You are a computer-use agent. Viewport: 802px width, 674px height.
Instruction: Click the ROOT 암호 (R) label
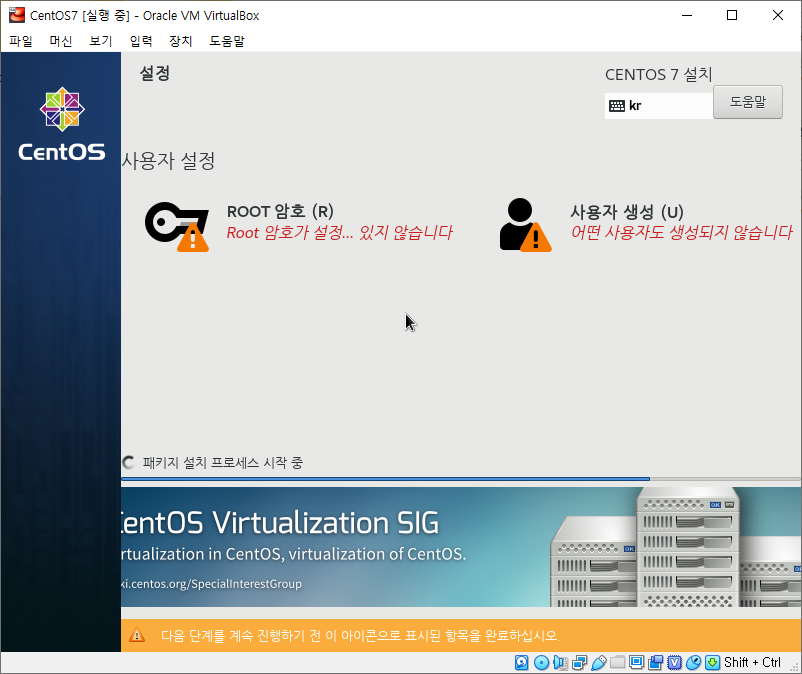click(x=280, y=211)
